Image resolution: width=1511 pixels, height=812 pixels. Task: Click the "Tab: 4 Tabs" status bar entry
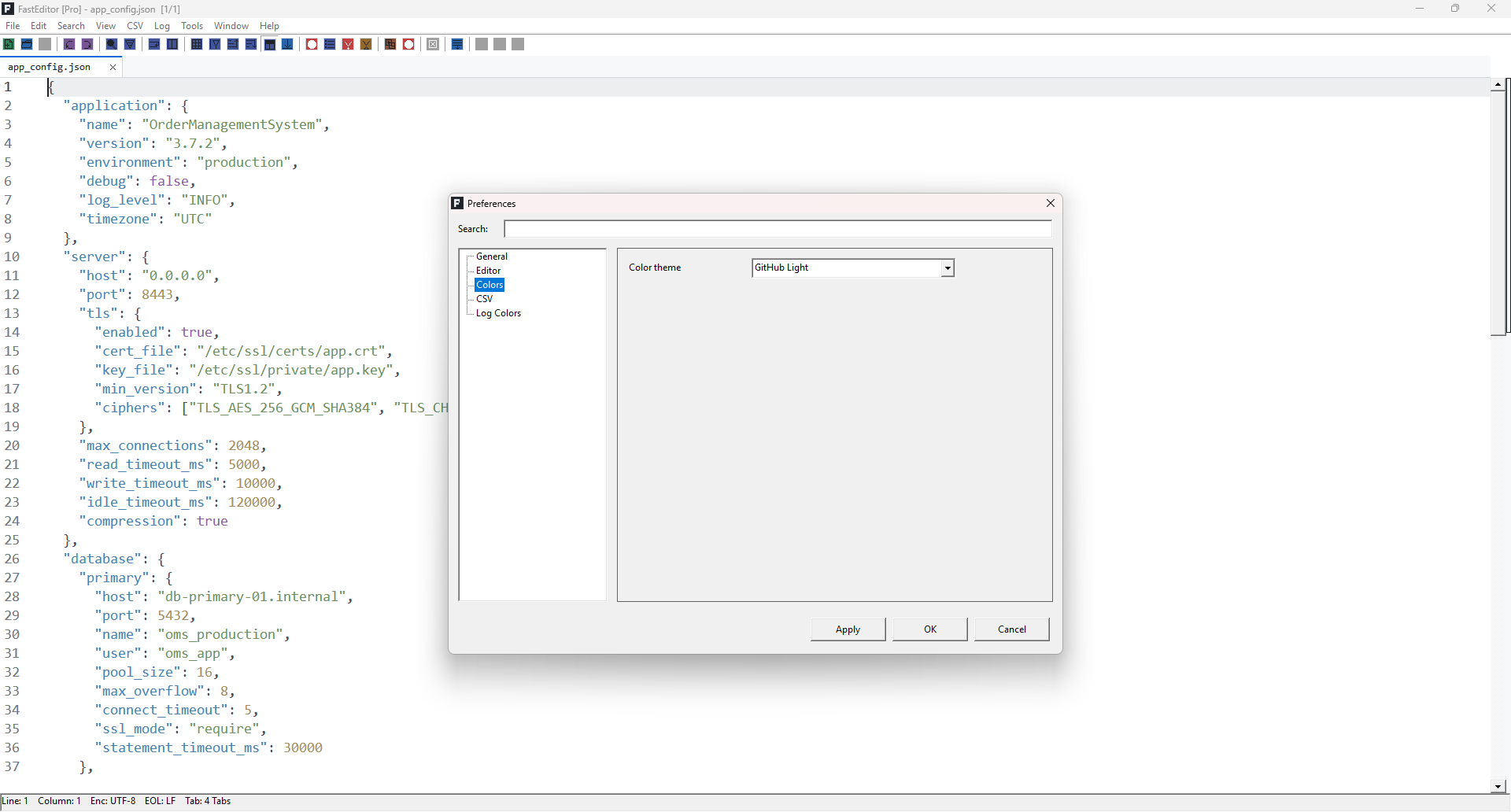(x=208, y=801)
